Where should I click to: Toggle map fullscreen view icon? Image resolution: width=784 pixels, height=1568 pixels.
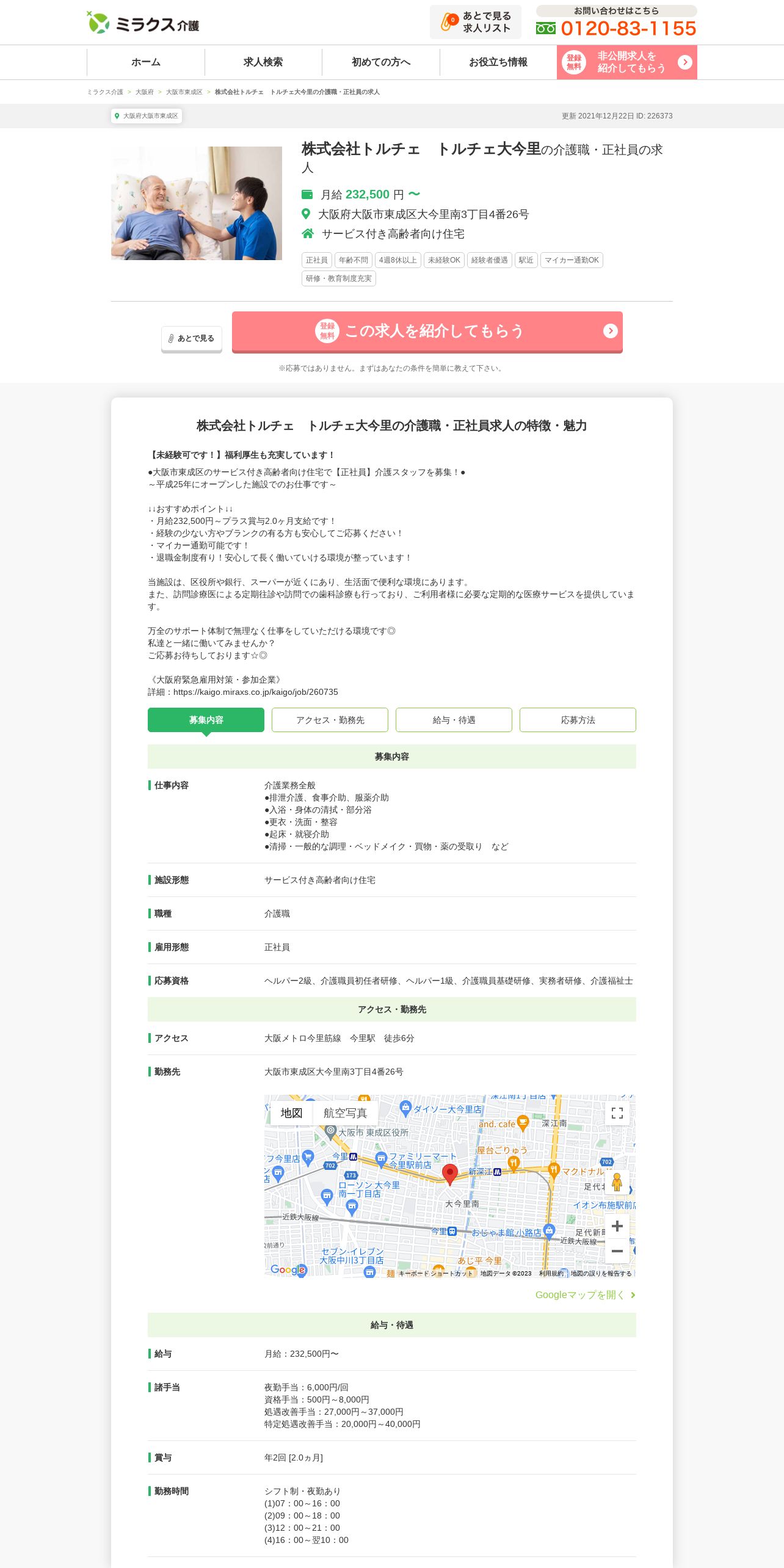(617, 1113)
